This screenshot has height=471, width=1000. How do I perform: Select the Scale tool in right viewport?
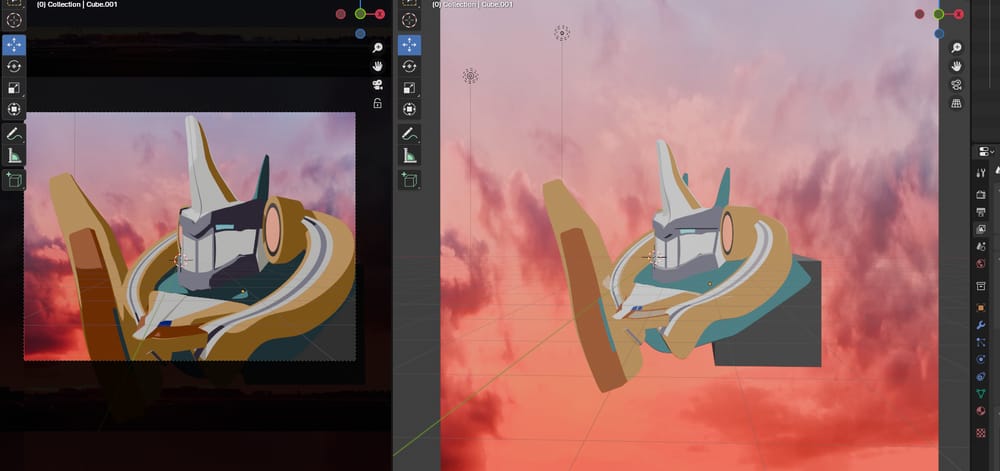coord(409,88)
